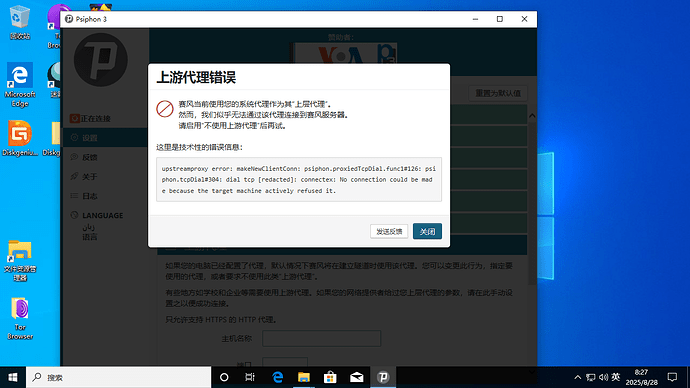Open Mail from the taskbar
690x388 pixels.
356,377
